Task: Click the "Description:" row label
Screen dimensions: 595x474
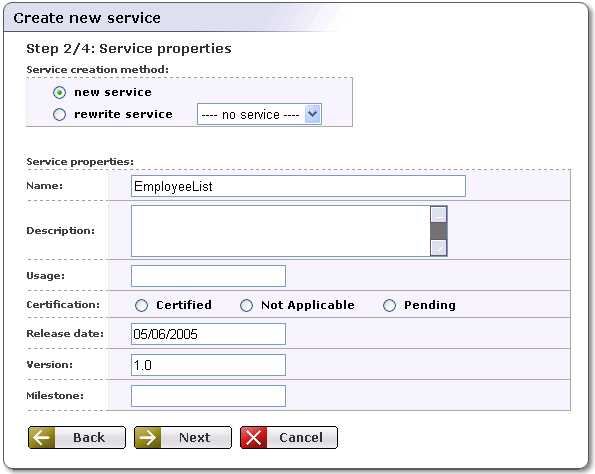Action: 60,231
